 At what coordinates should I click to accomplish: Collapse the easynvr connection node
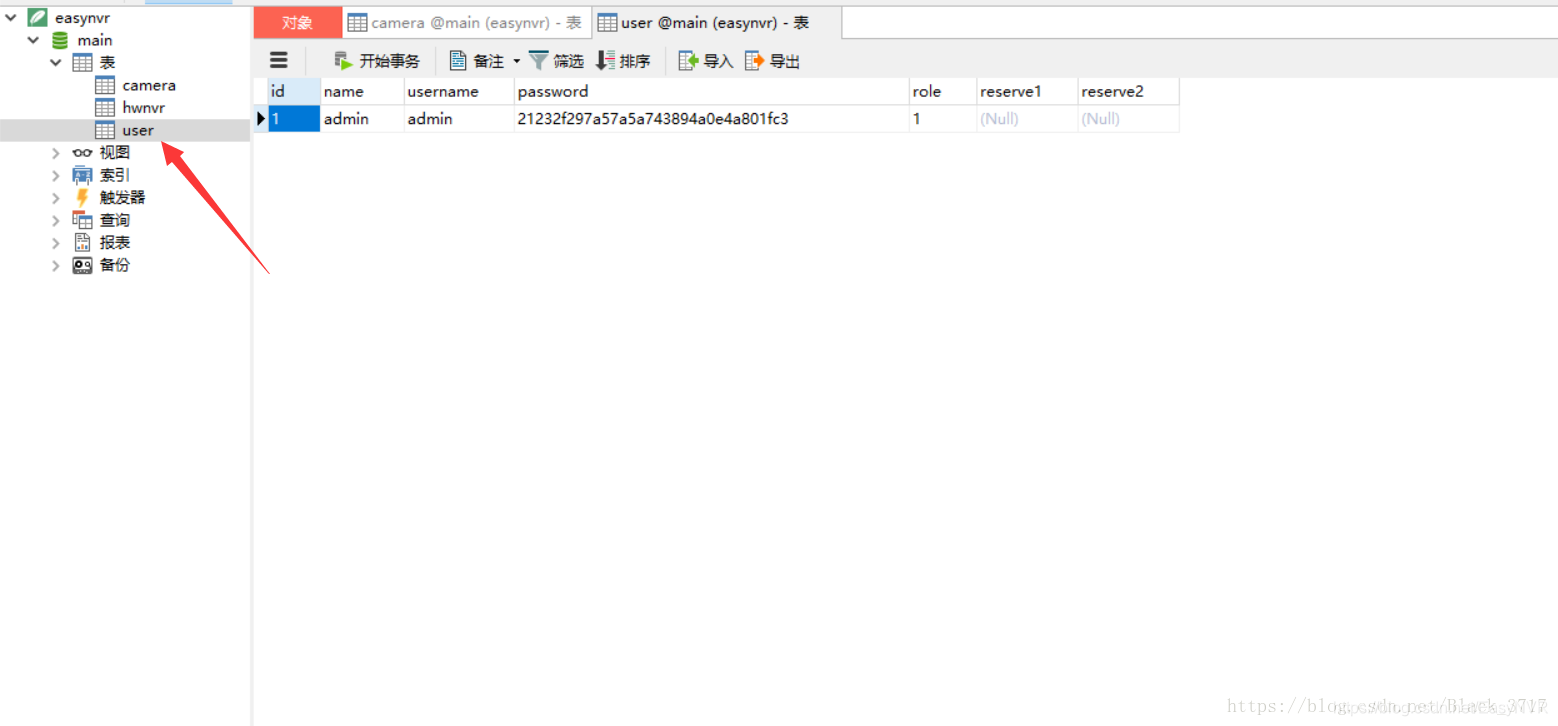coord(11,17)
